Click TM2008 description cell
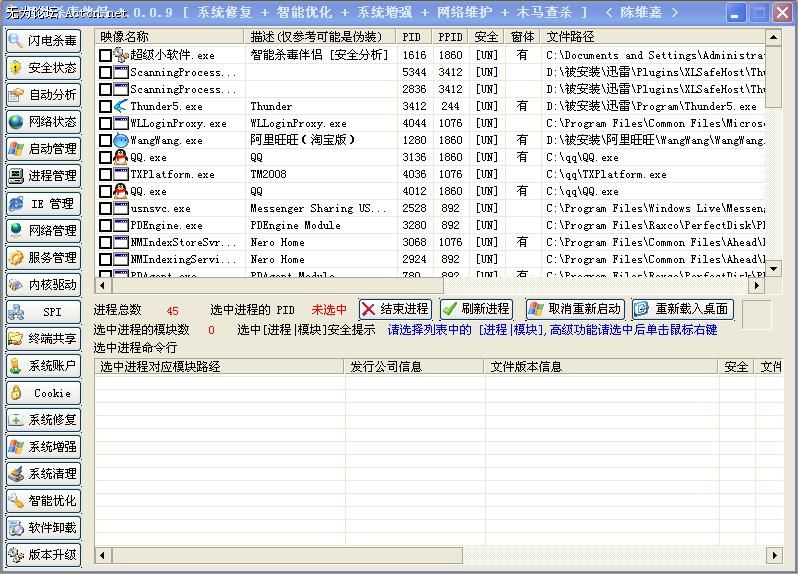The height and width of the screenshot is (574, 798). click(268, 175)
